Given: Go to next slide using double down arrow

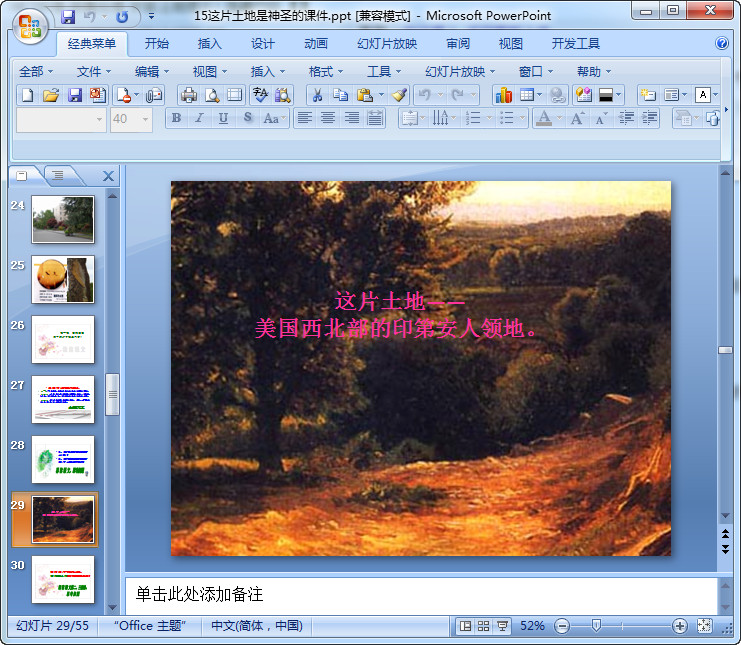Looking at the screenshot, I should [x=725, y=549].
